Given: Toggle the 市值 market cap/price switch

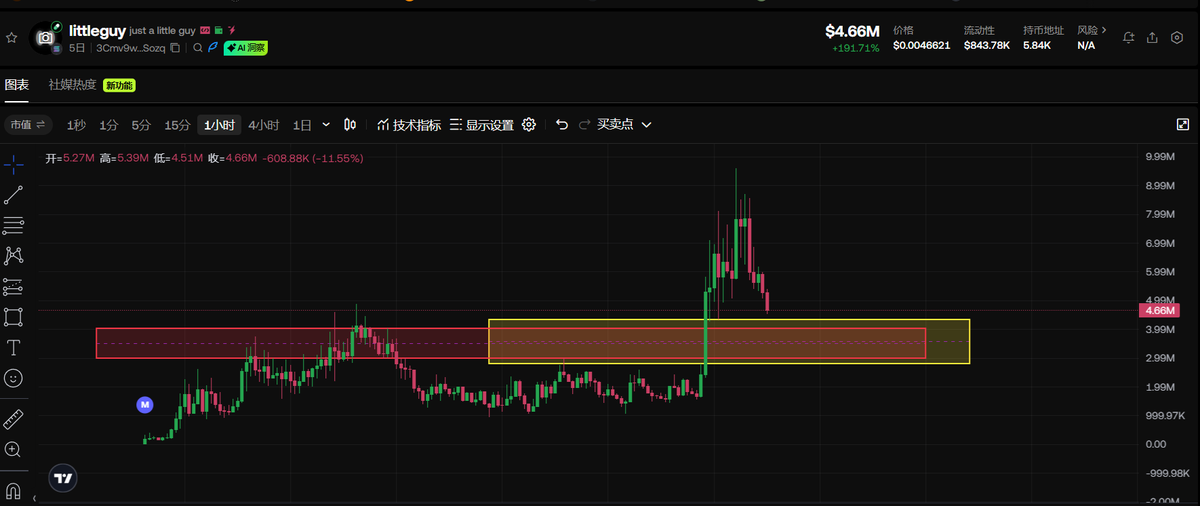Looking at the screenshot, I should (x=28, y=125).
